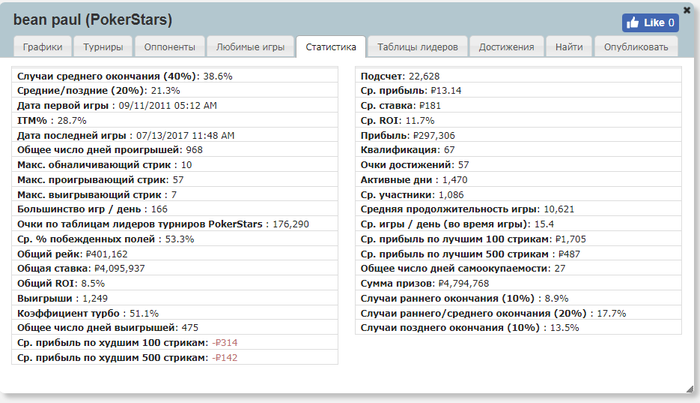Select Случаи раннего/среднего окончания (20%) row
This screenshot has width=700, height=403.
518,313
